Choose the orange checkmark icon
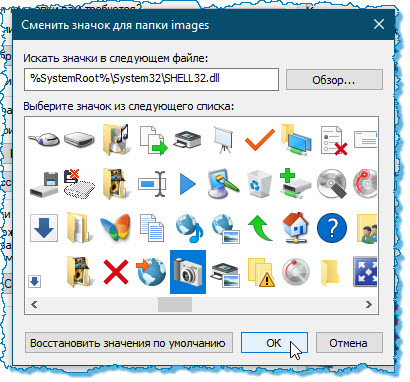 [260, 139]
